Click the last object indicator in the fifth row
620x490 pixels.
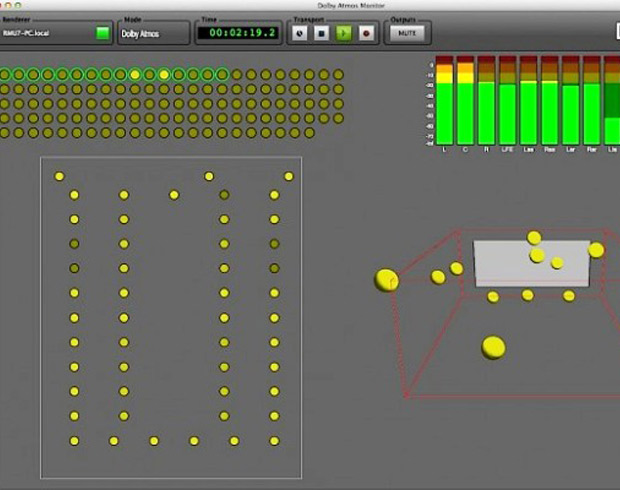(x=309, y=133)
